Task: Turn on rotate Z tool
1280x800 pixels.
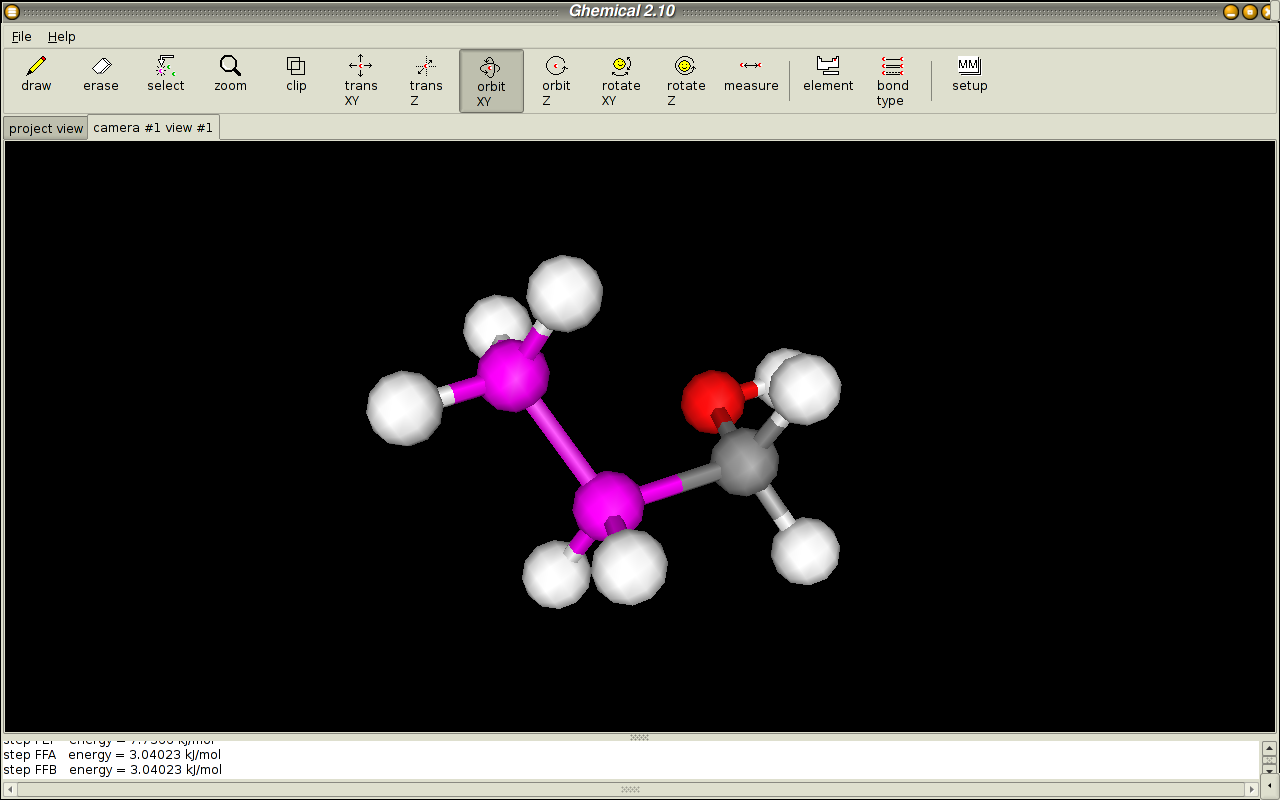Action: click(x=686, y=80)
